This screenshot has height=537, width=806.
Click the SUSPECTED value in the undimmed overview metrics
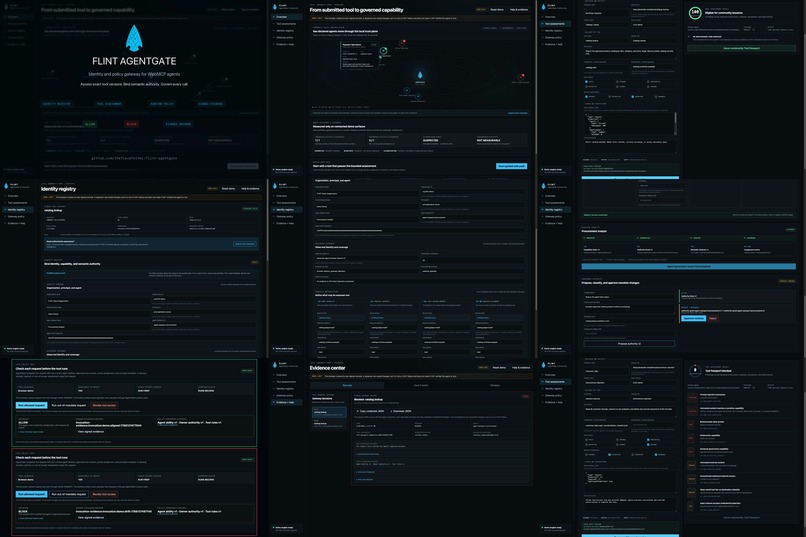(x=431, y=140)
